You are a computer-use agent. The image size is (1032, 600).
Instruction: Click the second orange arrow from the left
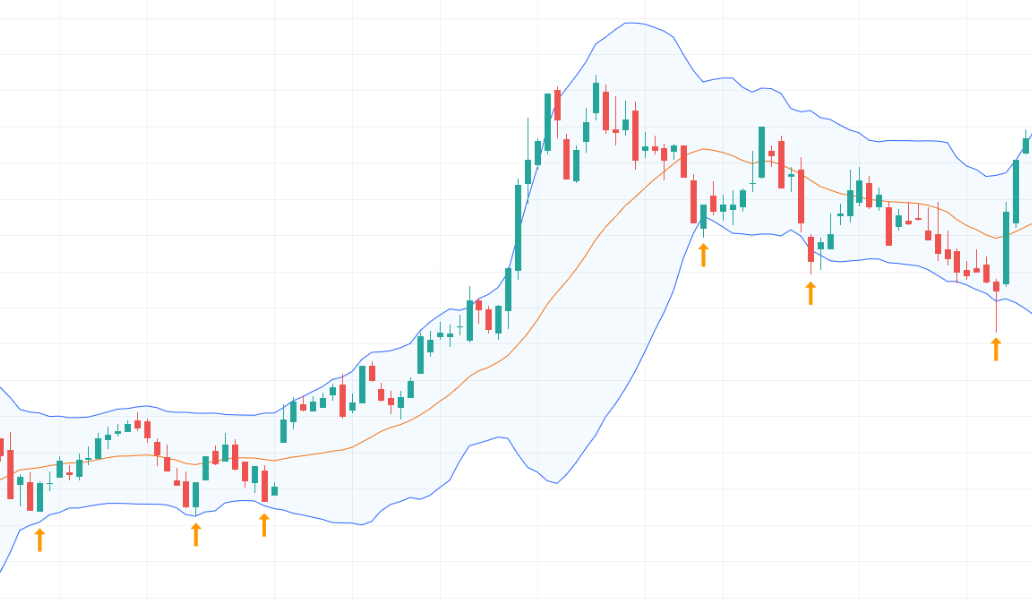196,534
